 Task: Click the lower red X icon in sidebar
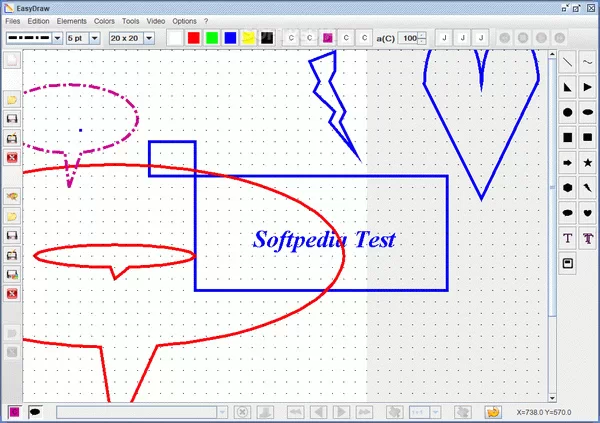(x=12, y=294)
